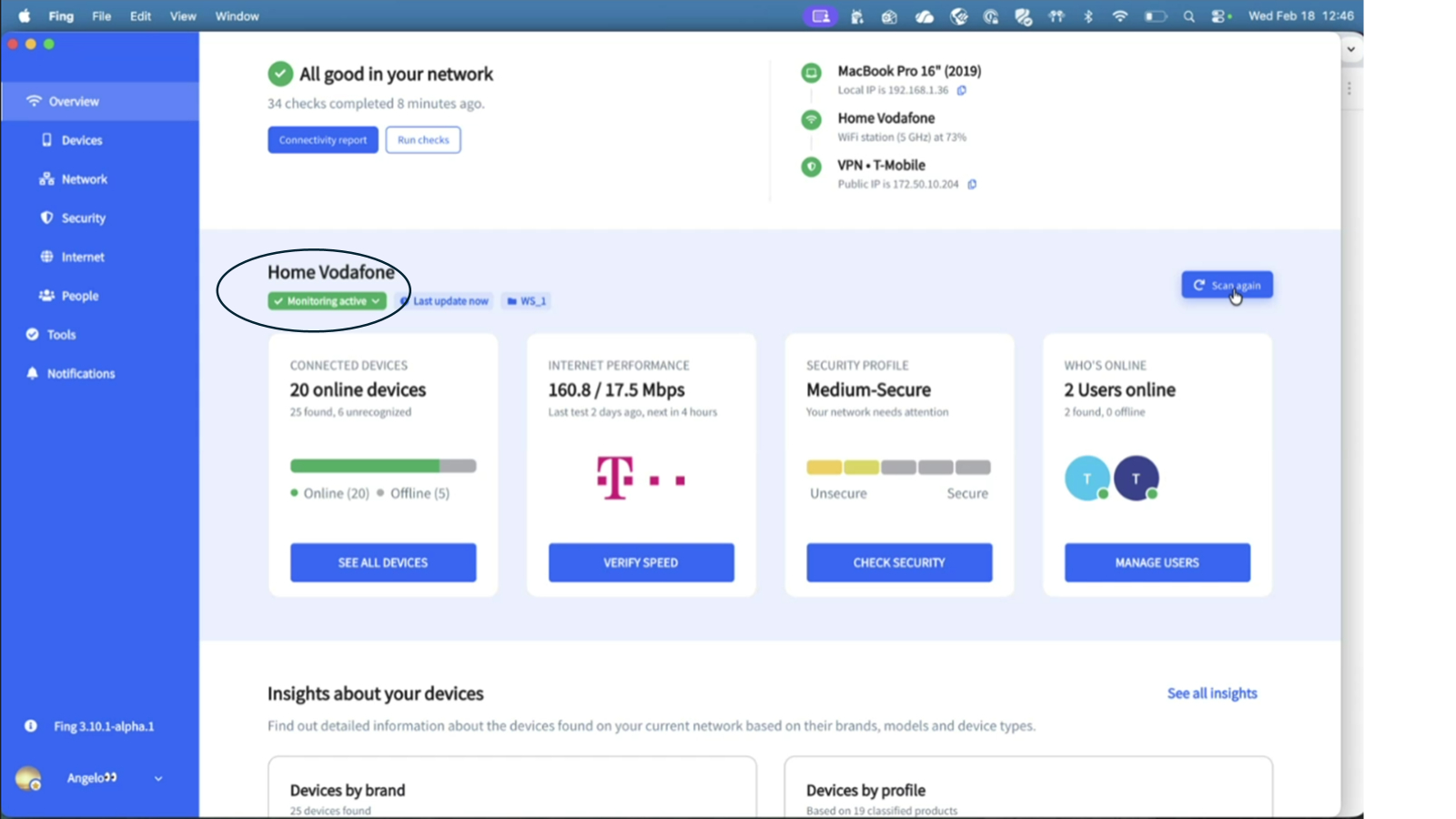Open Tools in the sidebar

tap(61, 335)
